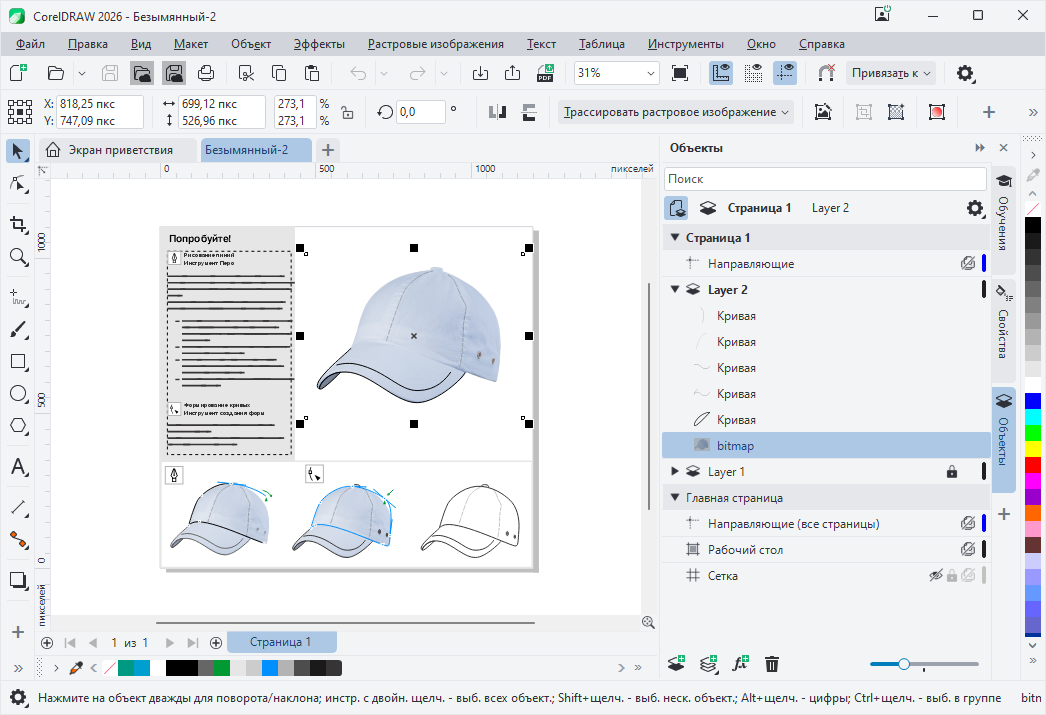1046x715 pixels.
Task: Click the Import icon
Action: (480, 73)
